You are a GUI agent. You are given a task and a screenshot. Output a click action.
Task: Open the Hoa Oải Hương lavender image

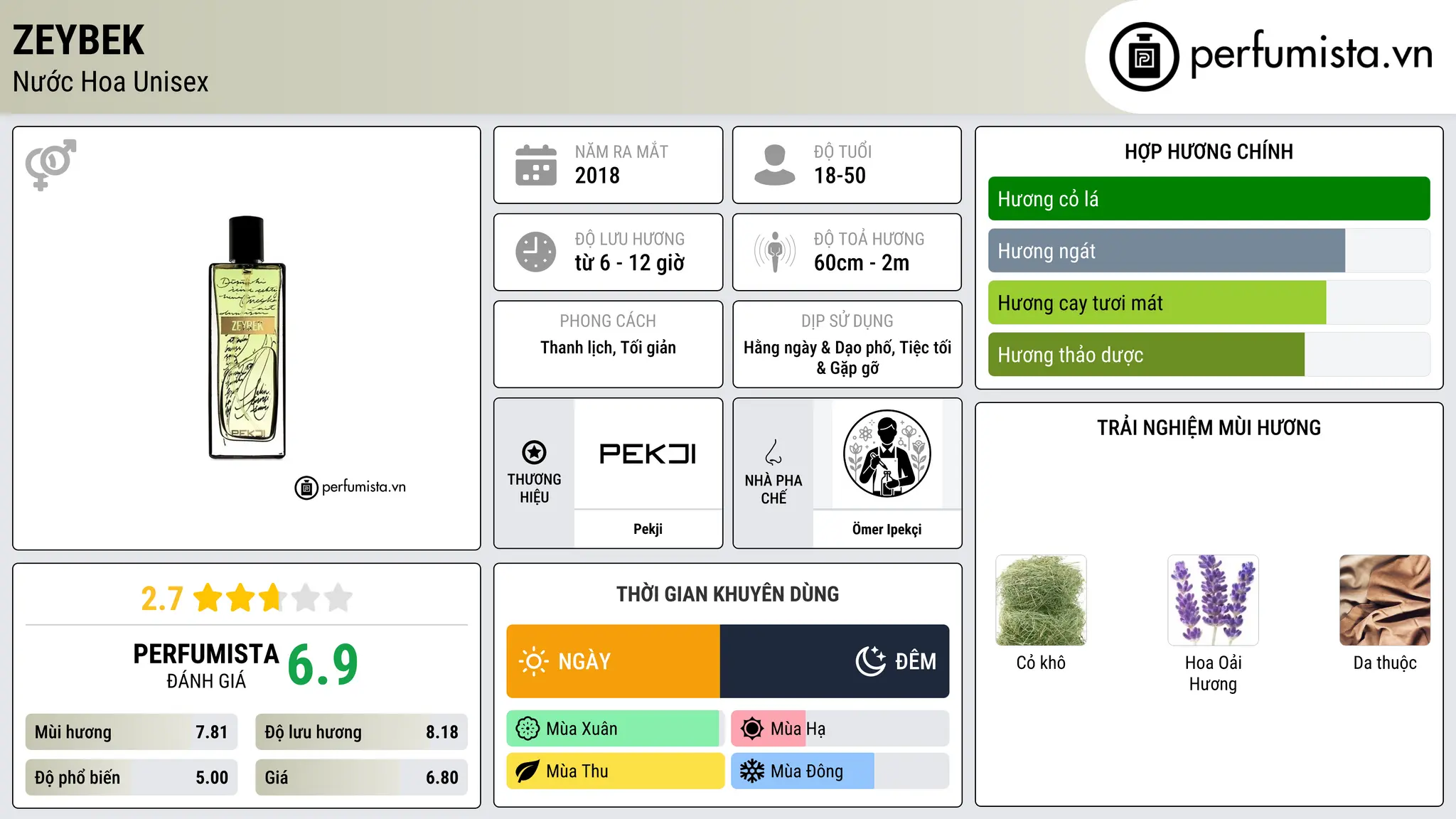(1213, 600)
